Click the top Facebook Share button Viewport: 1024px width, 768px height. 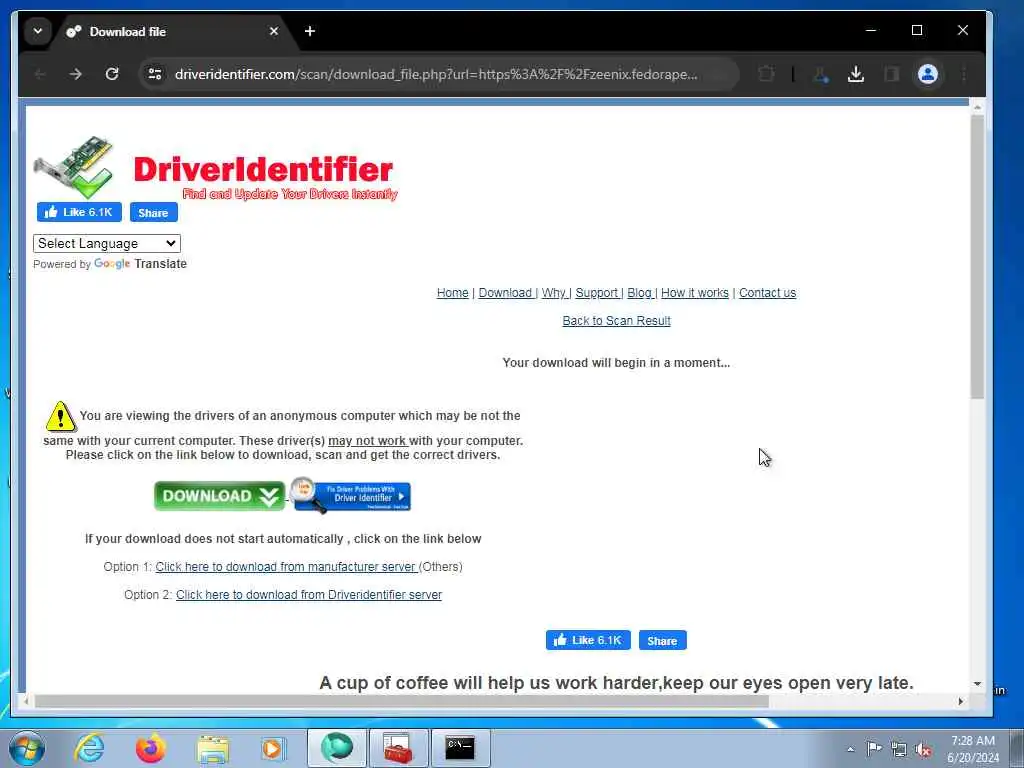click(153, 212)
